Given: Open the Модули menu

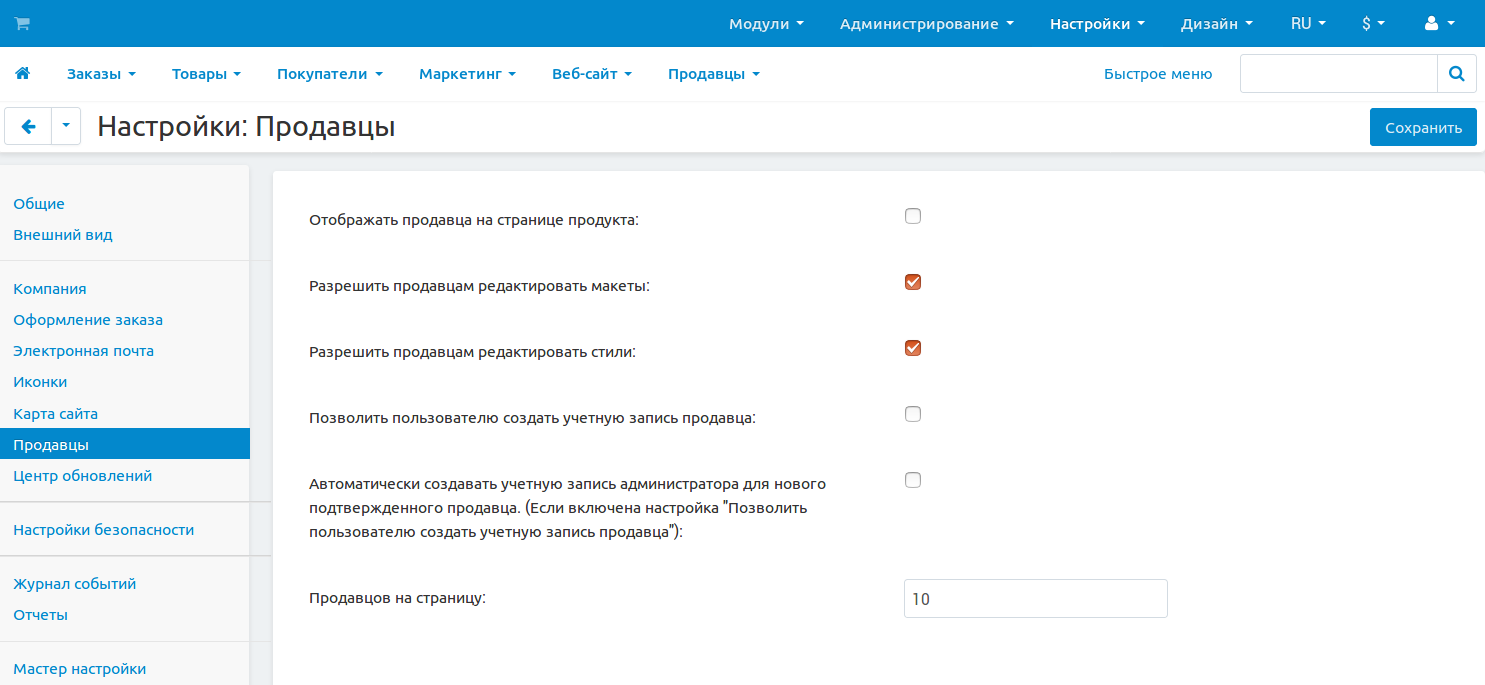Looking at the screenshot, I should click(x=766, y=23).
